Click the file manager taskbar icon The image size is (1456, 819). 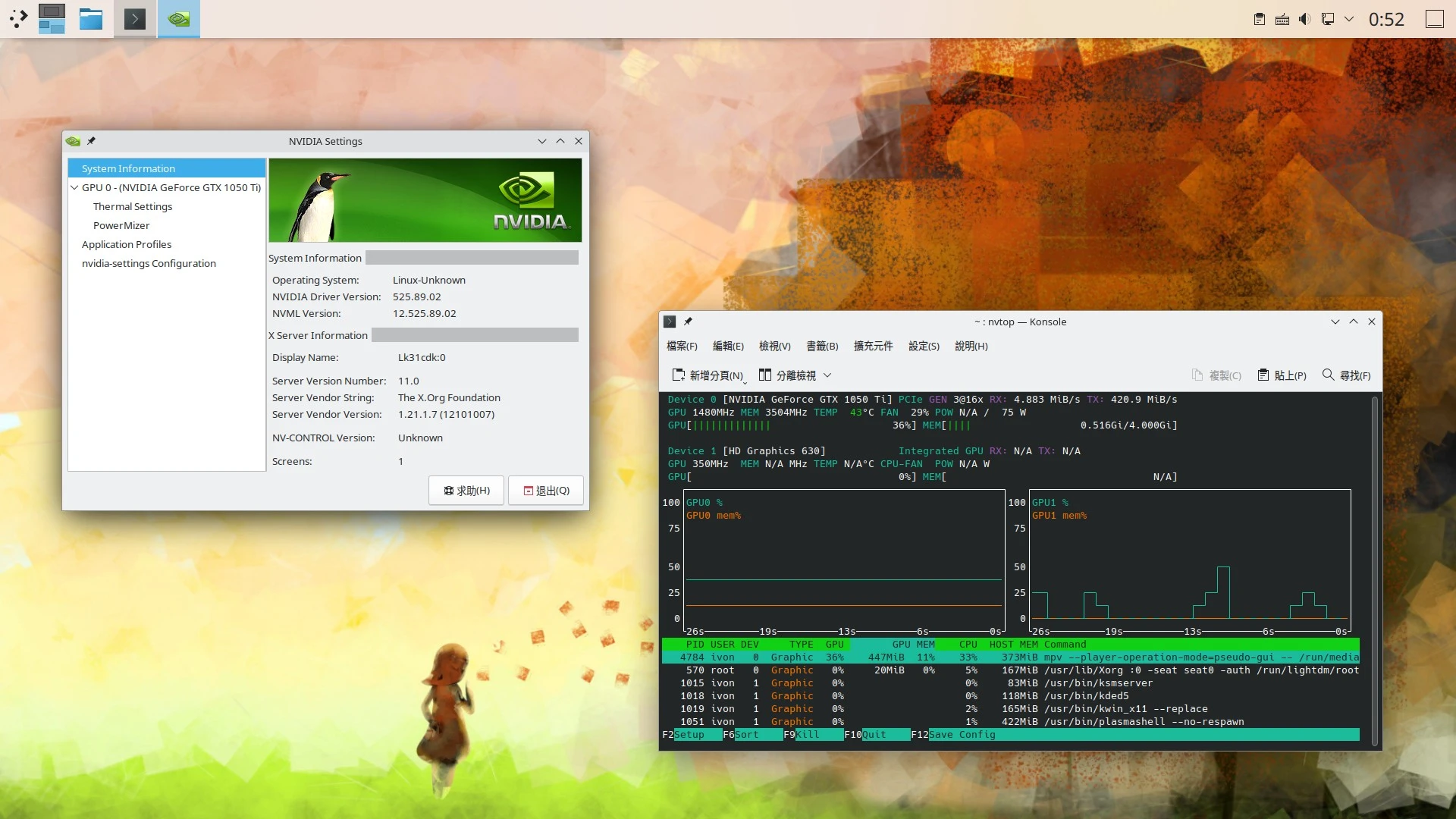[x=91, y=18]
